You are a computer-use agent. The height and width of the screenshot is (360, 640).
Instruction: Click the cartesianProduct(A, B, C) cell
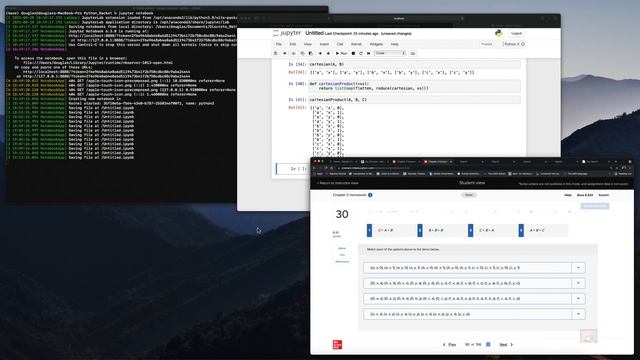[414, 100]
